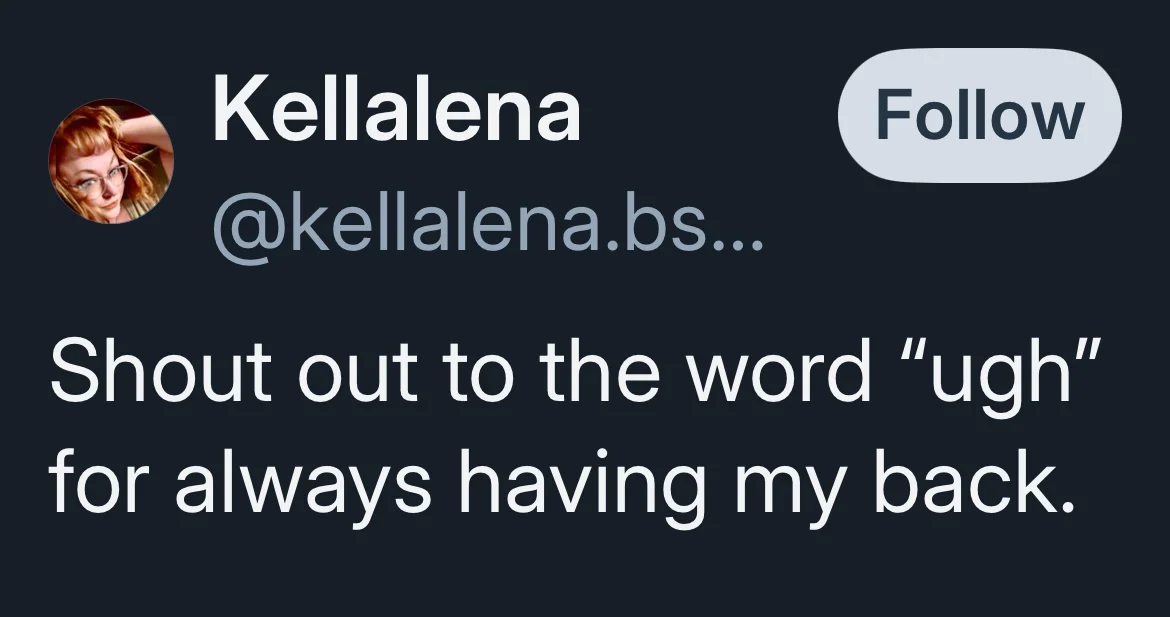Click the word "back." ending the post
The width and height of the screenshot is (1170, 617).
976,481
